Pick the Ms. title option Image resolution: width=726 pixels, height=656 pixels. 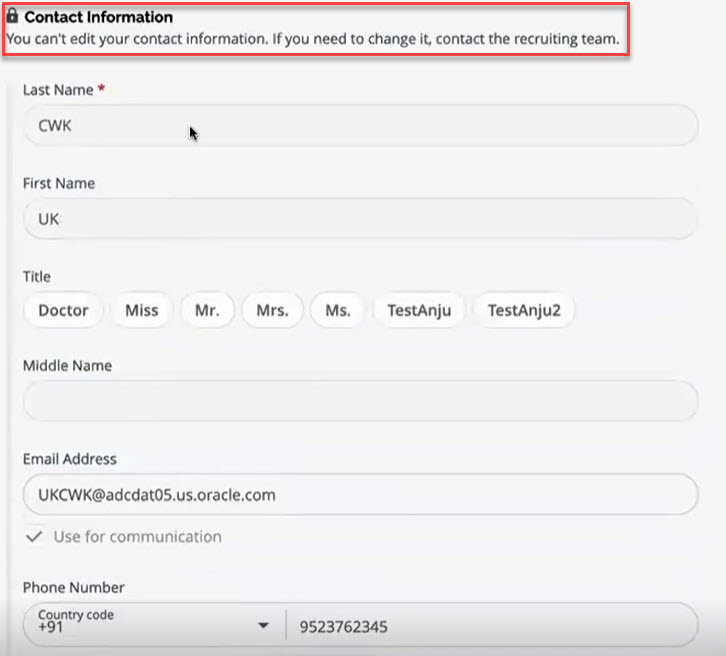[338, 310]
